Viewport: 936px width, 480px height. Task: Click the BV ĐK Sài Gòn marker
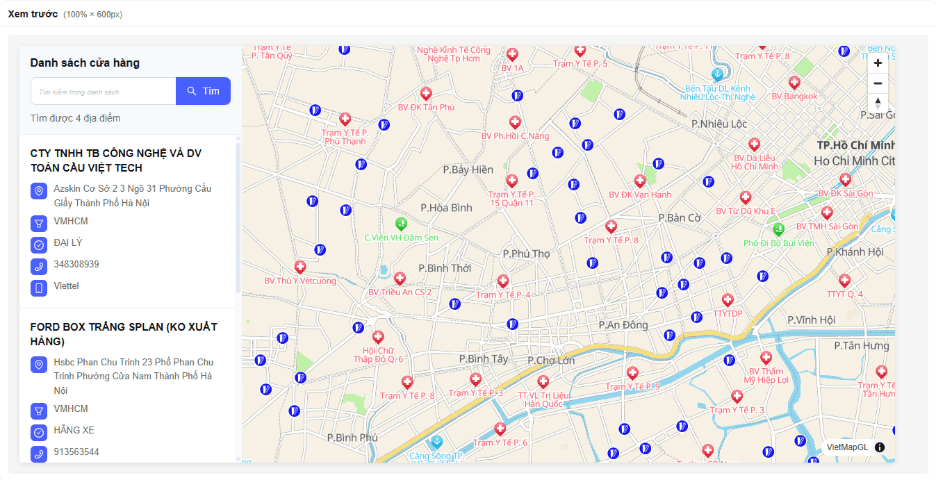(x=845, y=180)
